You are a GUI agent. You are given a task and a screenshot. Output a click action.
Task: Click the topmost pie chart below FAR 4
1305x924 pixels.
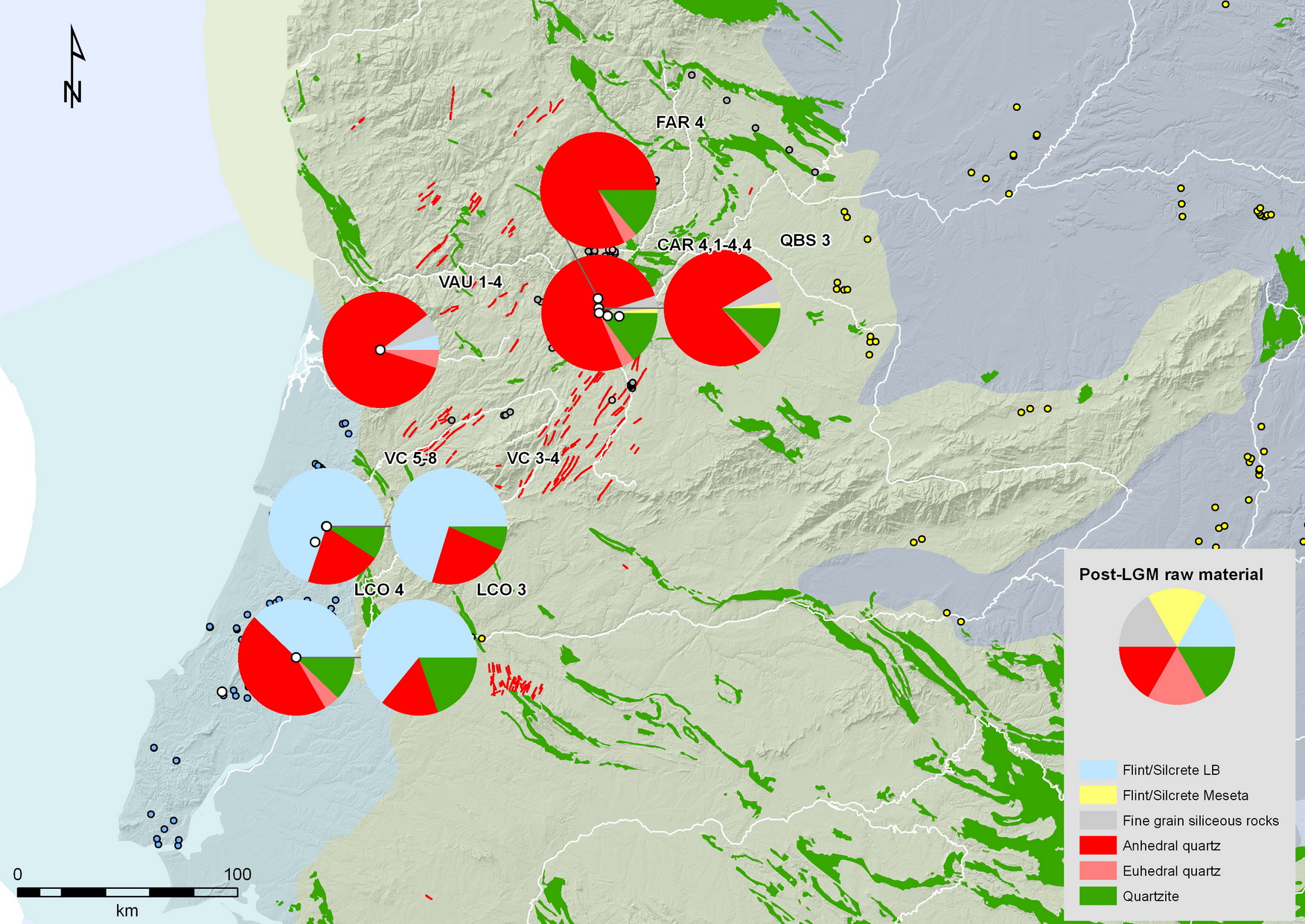click(598, 190)
